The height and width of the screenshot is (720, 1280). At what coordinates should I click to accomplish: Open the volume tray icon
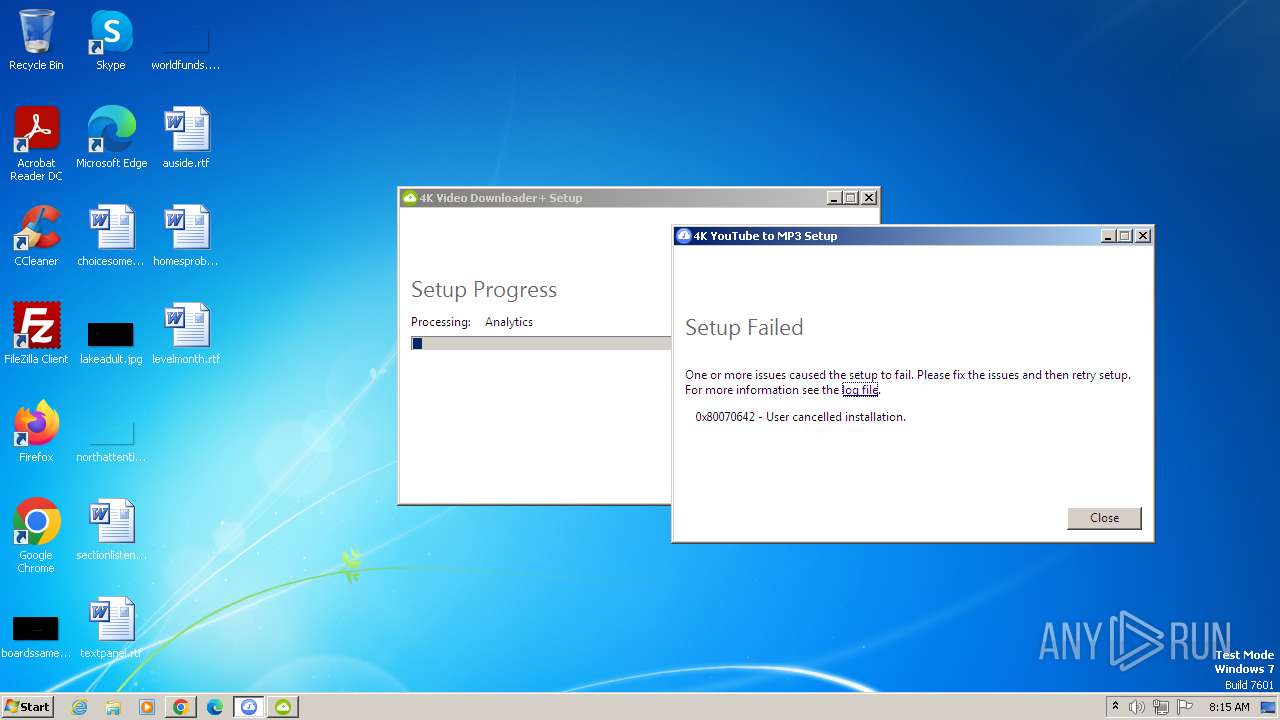pos(1137,707)
